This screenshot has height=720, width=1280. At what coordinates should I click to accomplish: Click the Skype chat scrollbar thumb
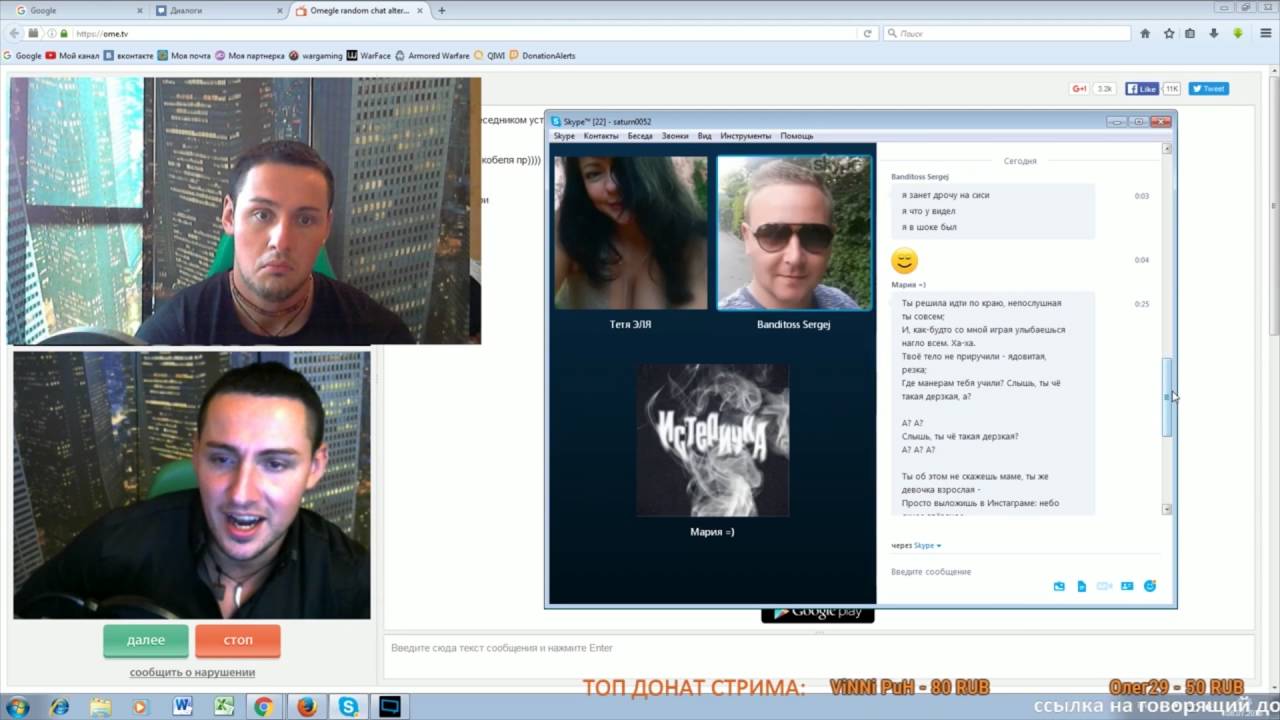(x=1167, y=397)
